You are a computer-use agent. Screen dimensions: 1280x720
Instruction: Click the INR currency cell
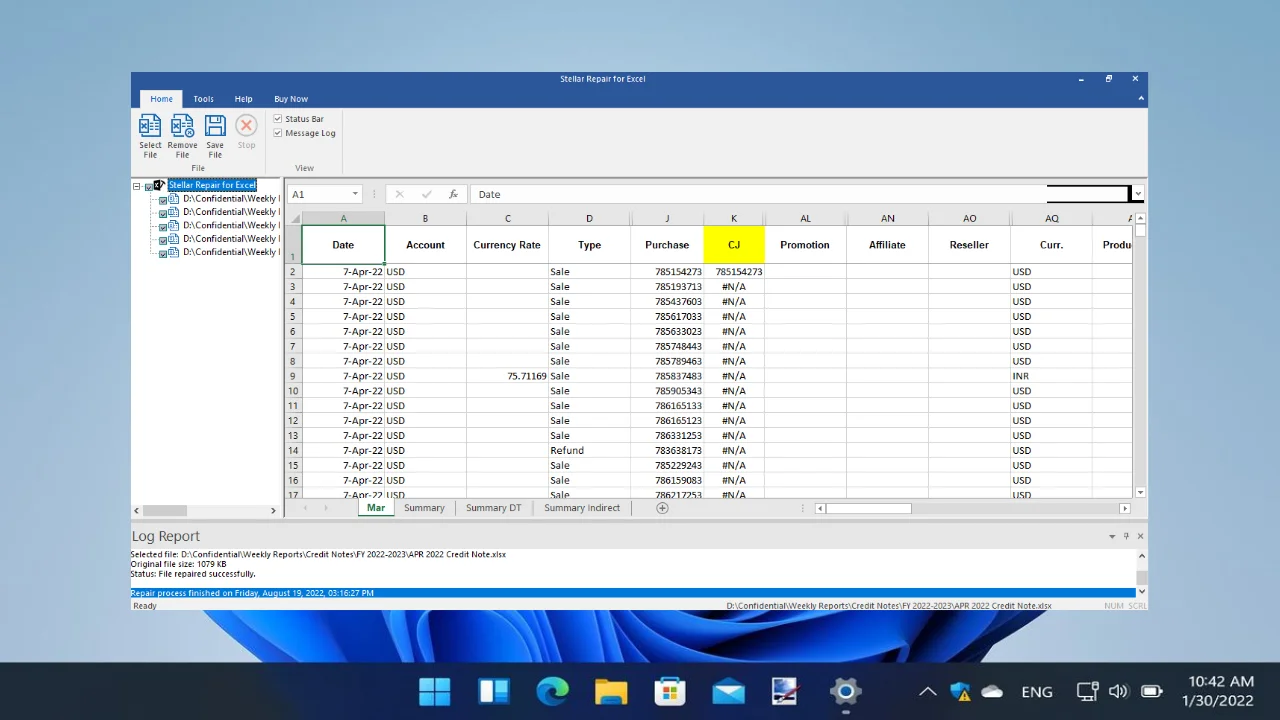point(1052,376)
